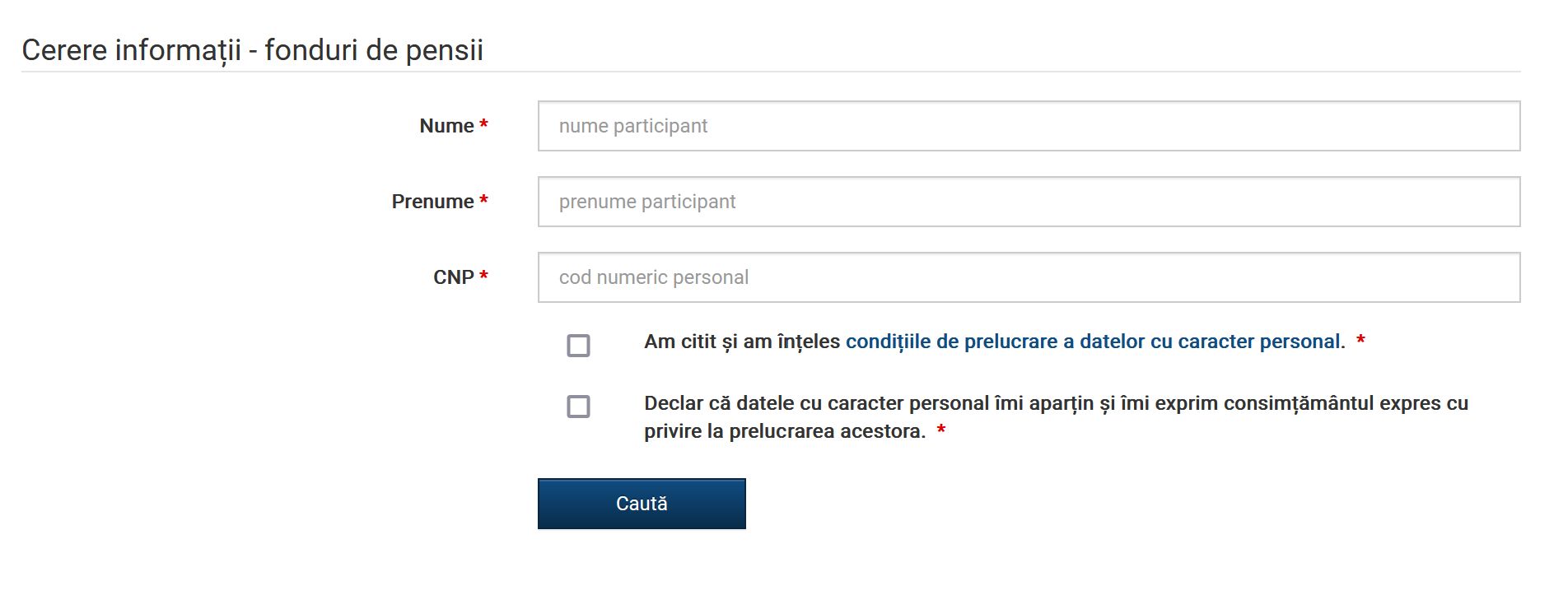Click the asterisk after 'prelucrarea acestora'

click(x=940, y=430)
